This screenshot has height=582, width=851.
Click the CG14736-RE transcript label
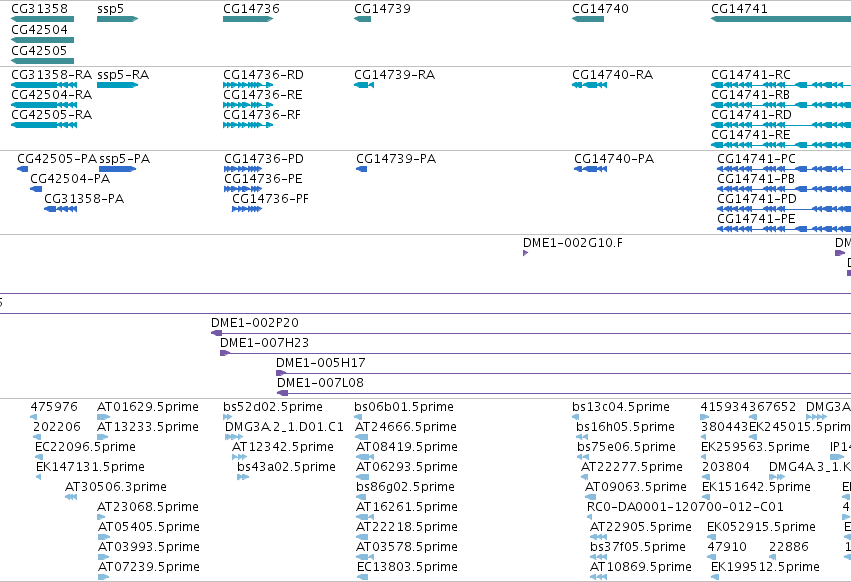click(x=263, y=95)
